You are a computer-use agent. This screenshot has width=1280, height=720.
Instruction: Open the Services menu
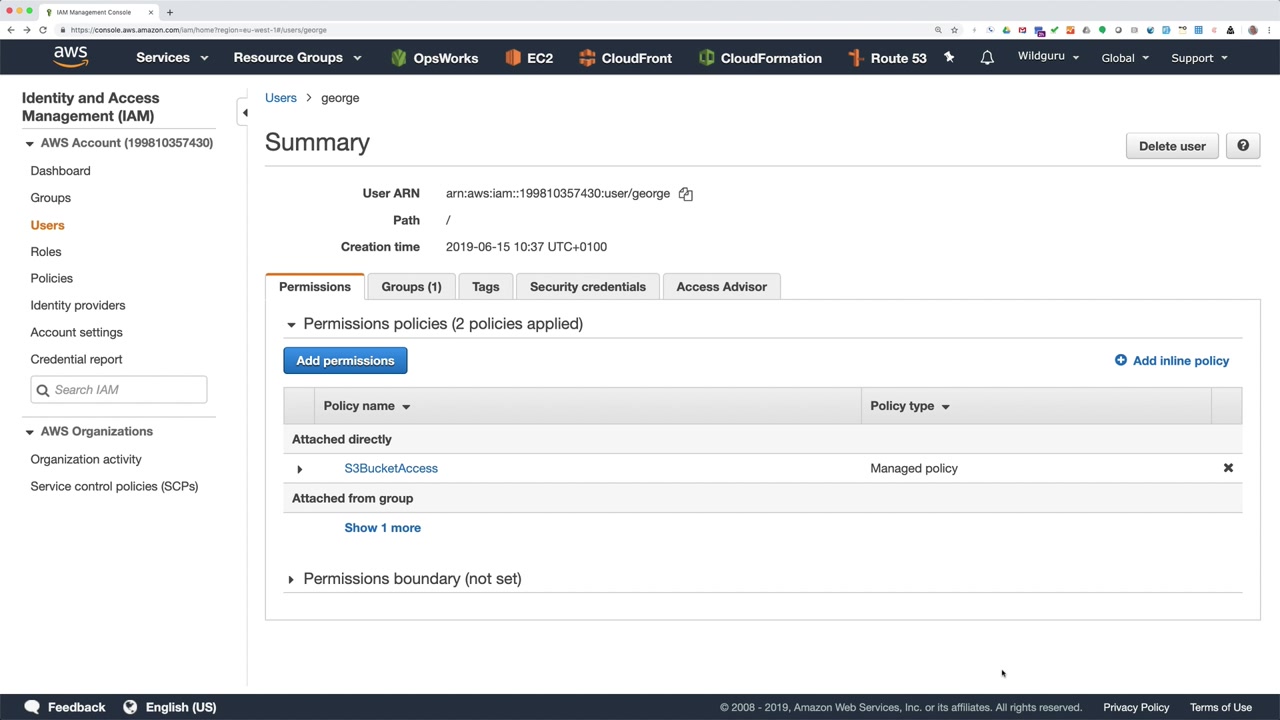[172, 58]
